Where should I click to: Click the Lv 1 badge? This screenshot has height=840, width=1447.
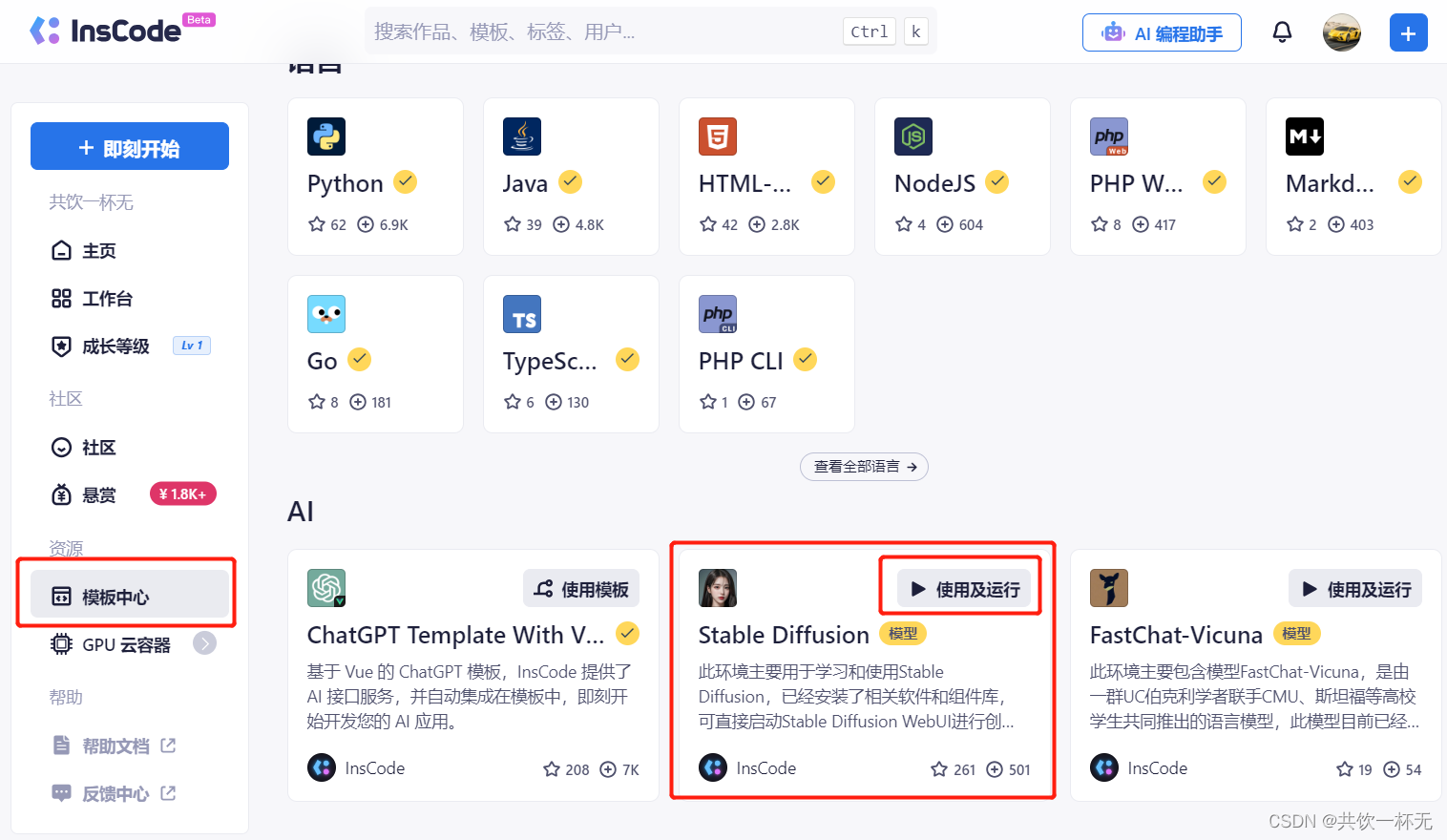pyautogui.click(x=192, y=346)
